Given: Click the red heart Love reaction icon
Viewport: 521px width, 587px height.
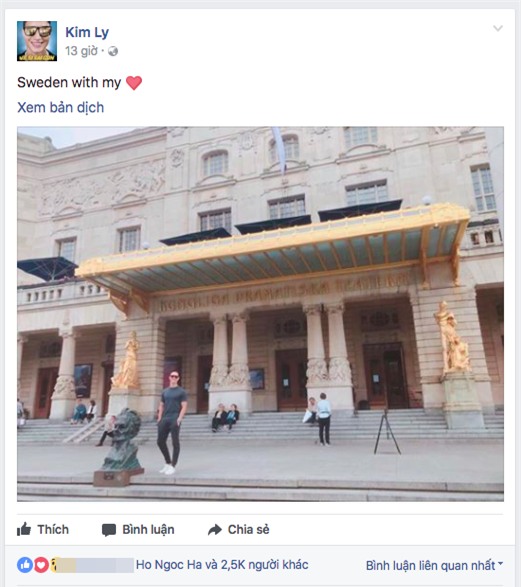Looking at the screenshot, I should tap(41, 565).
